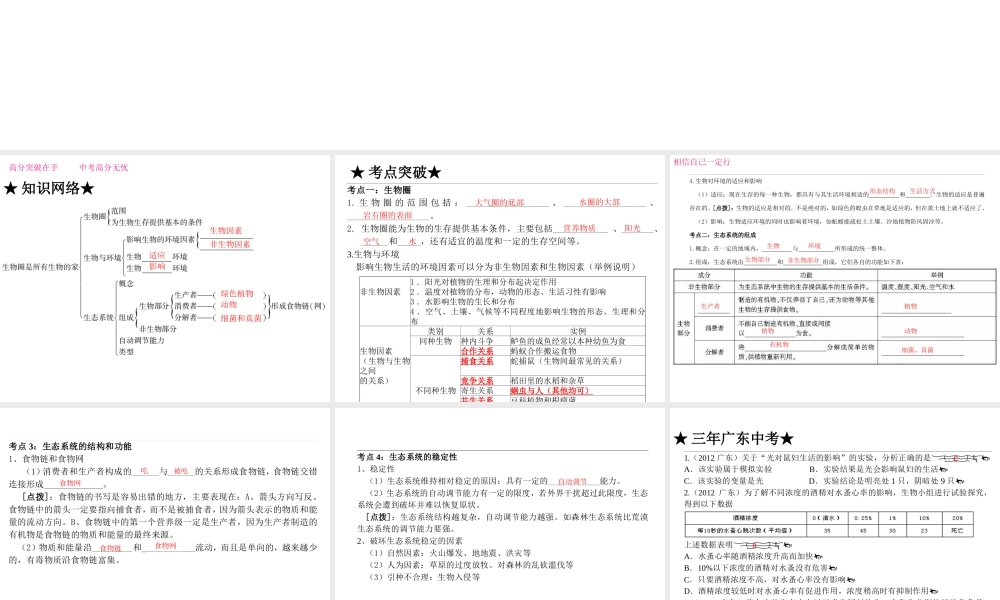This screenshot has height=600, width=1000.
Task: Open the page thumbnail headed 相信自己一定行
Action: [x=835, y=278]
